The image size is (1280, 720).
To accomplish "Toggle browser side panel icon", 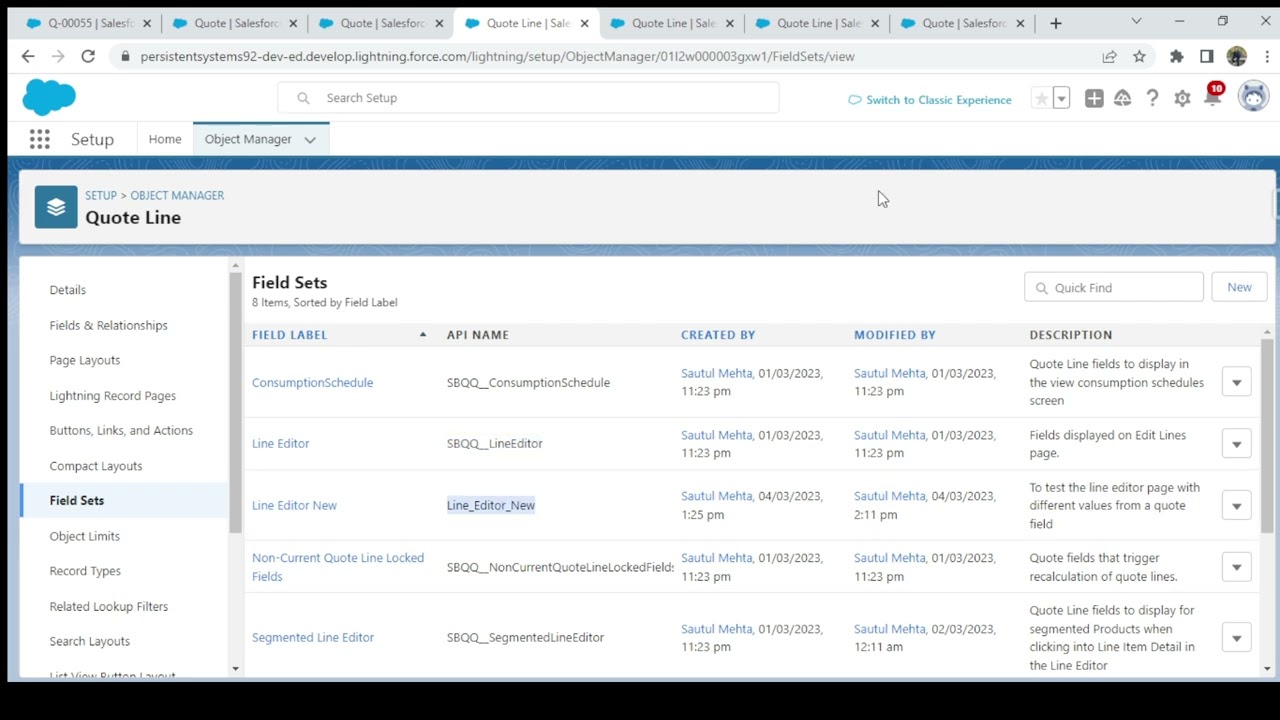I will 1207,57.
